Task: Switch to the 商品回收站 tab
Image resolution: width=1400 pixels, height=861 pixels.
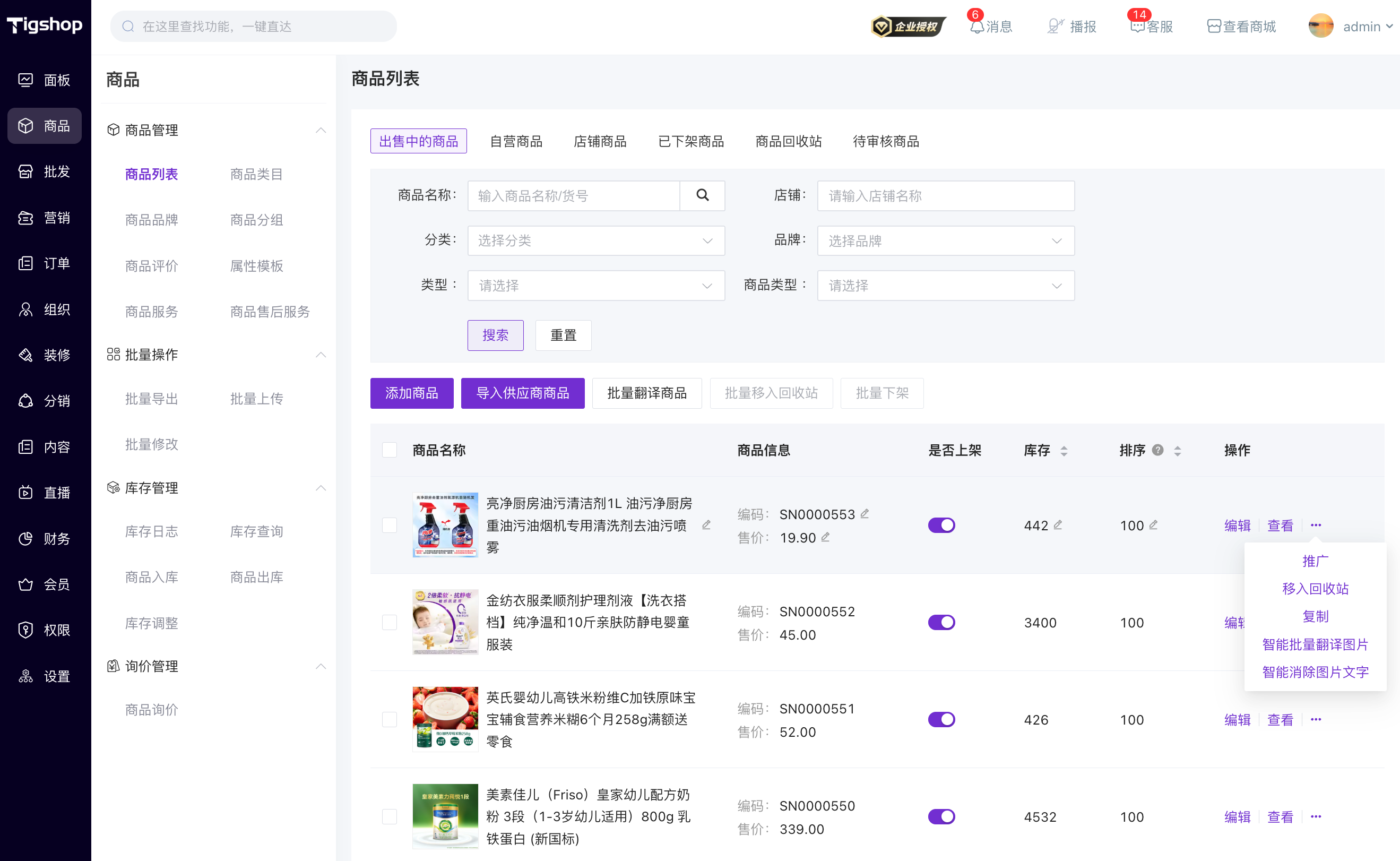Action: point(789,141)
